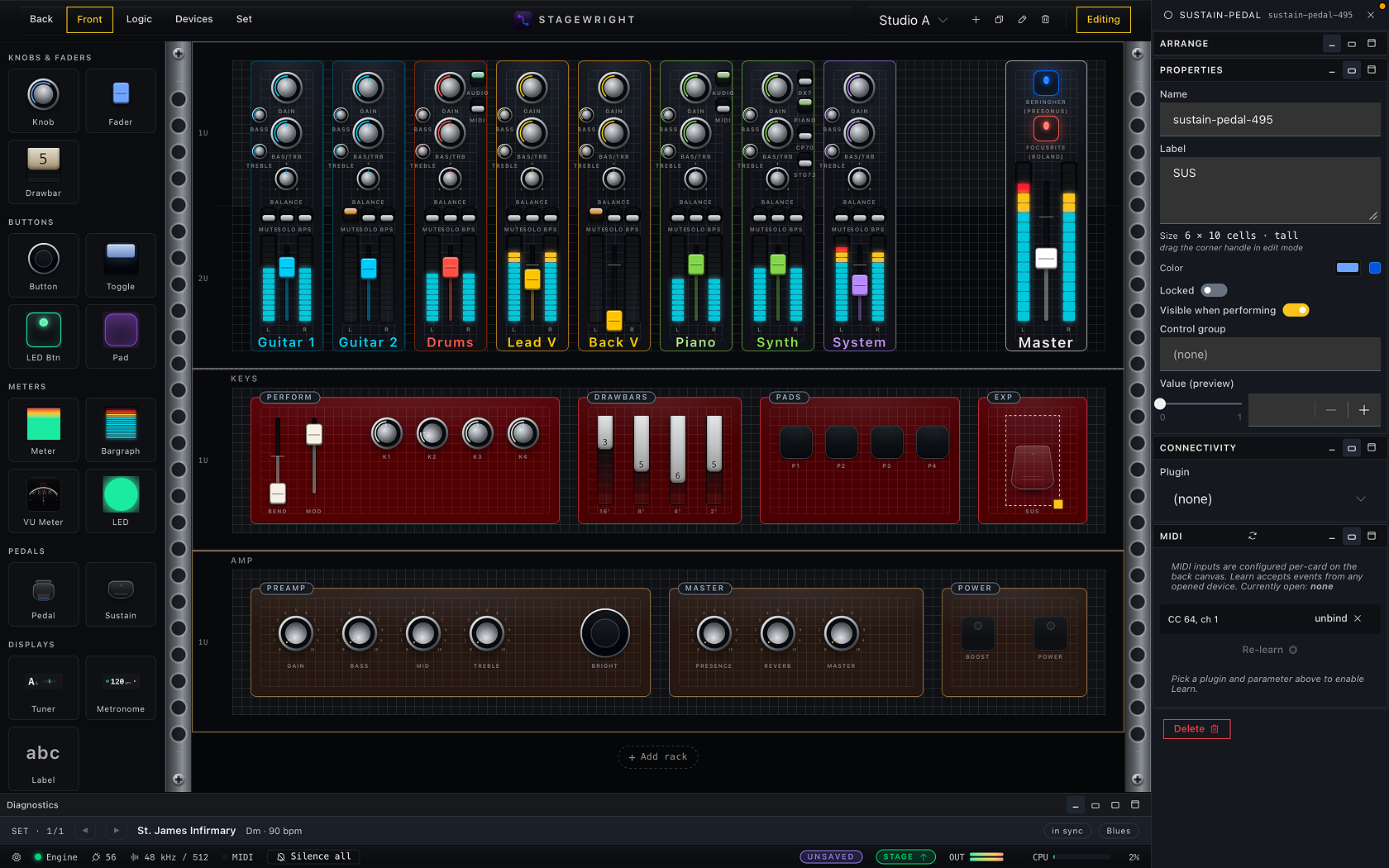Choose the Sustain widget in the palette

click(x=121, y=594)
